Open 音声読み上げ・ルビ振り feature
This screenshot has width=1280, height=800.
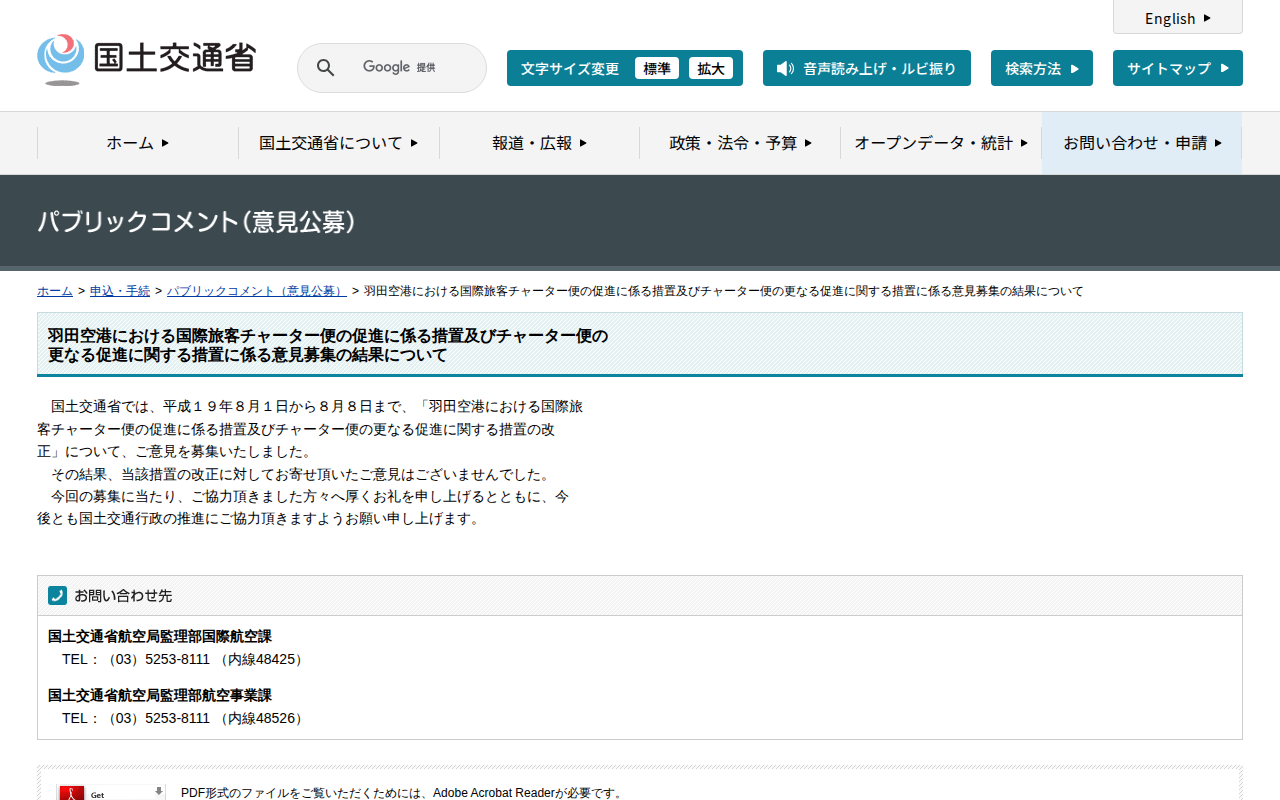pyautogui.click(x=867, y=68)
